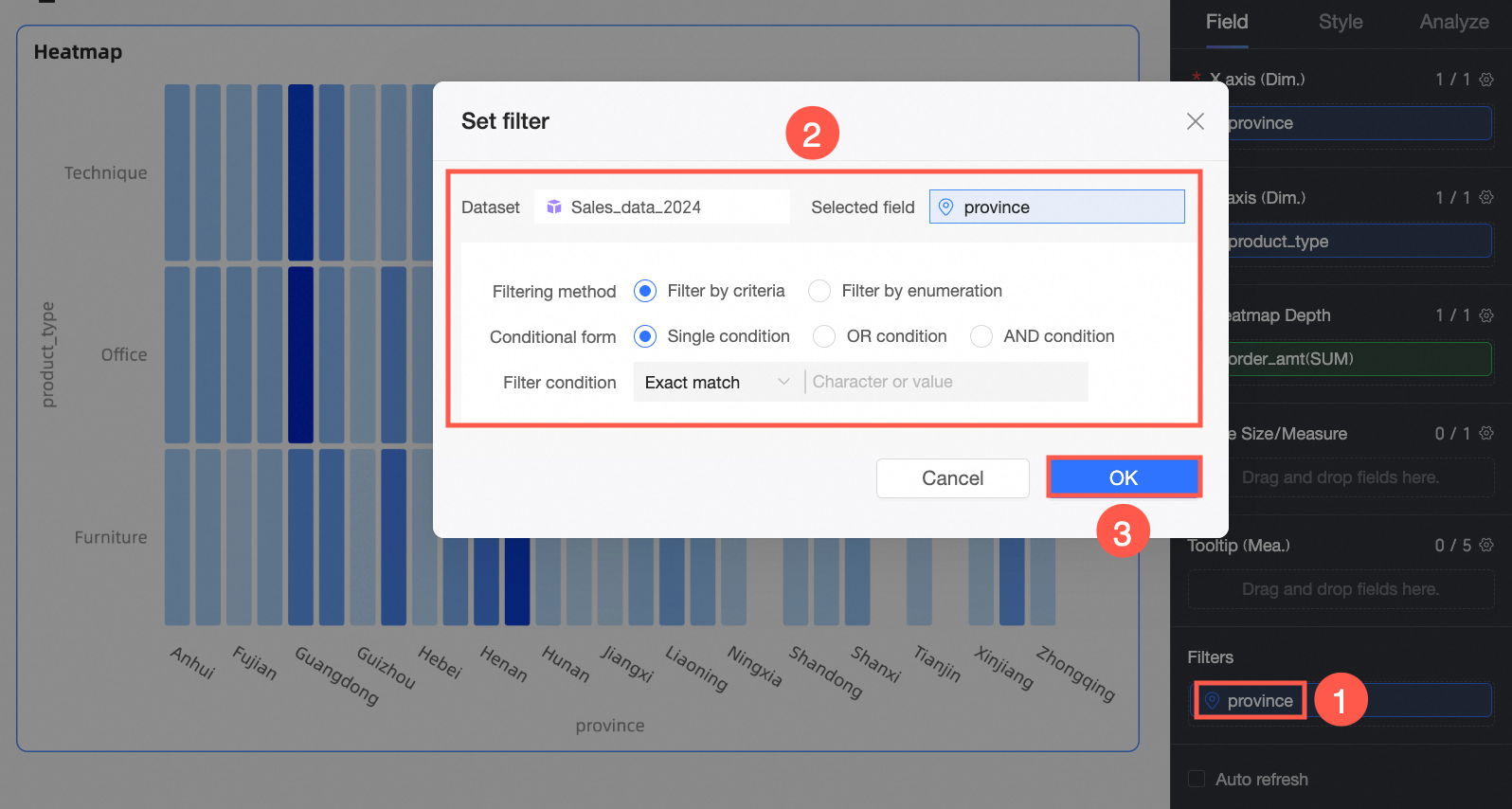Viewport: 1512px width, 809px height.
Task: Click the Character or value input field
Action: pyautogui.click(x=945, y=382)
